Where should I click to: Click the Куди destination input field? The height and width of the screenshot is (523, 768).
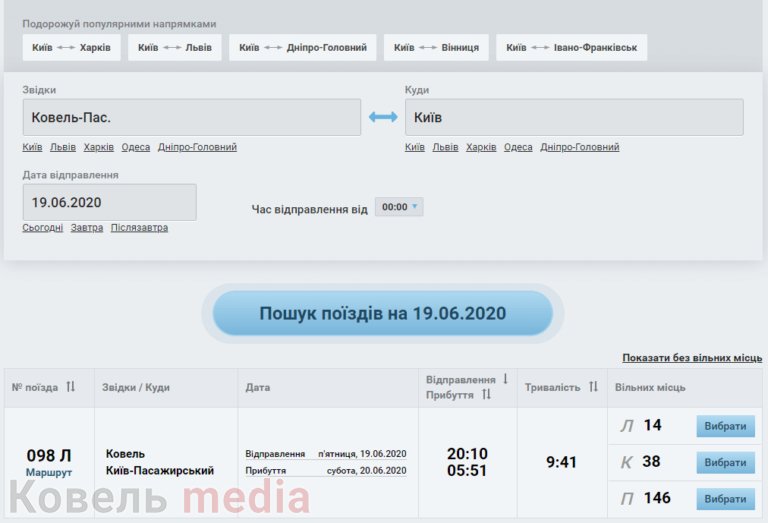574,117
